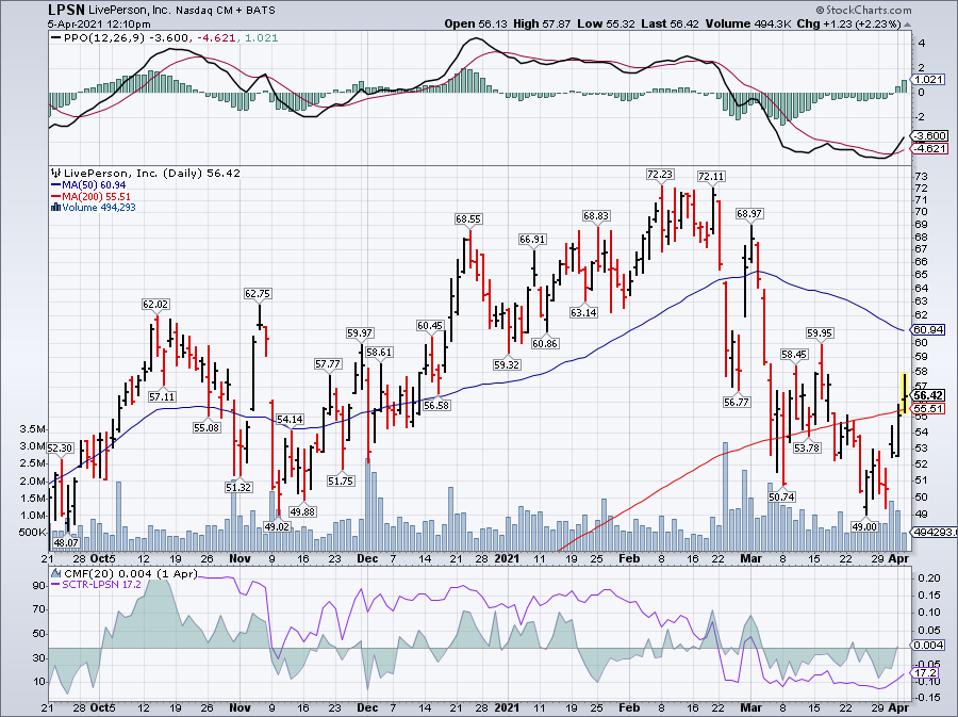The width and height of the screenshot is (958, 717).
Task: Click the SCTR-LPSN 17.2 legend text
Action: (x=103, y=585)
